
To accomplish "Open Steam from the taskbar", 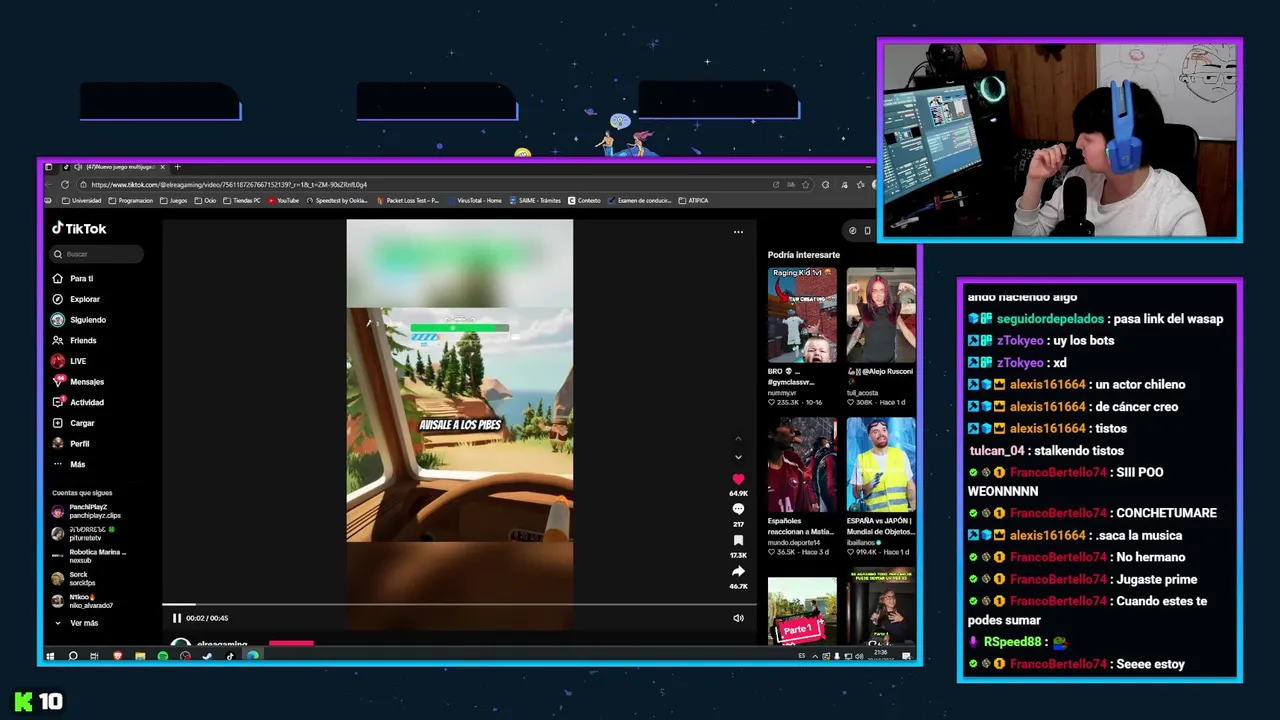I will point(207,656).
